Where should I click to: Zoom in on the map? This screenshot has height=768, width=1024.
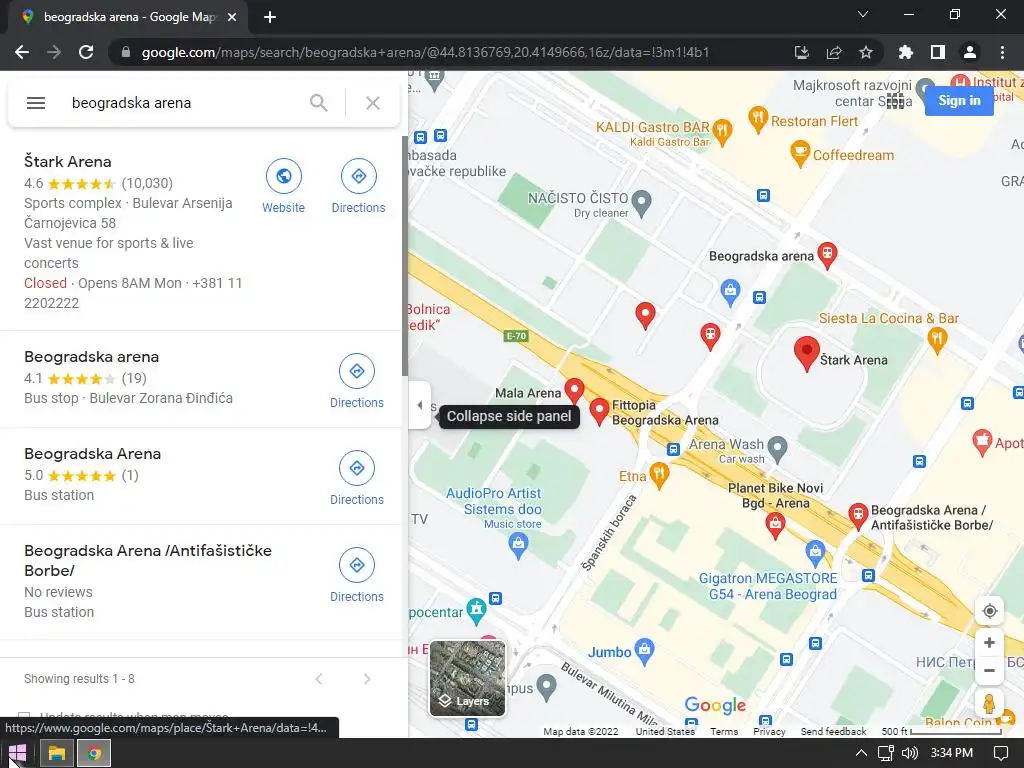click(989, 643)
